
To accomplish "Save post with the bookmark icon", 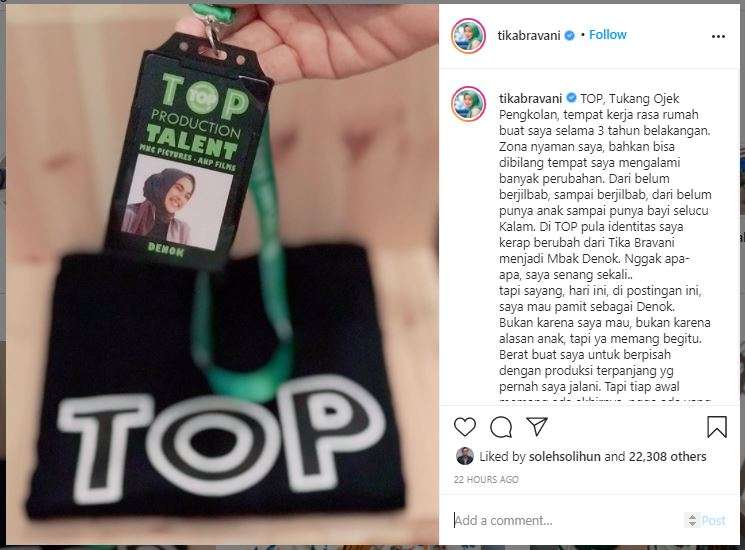I will (x=716, y=427).
